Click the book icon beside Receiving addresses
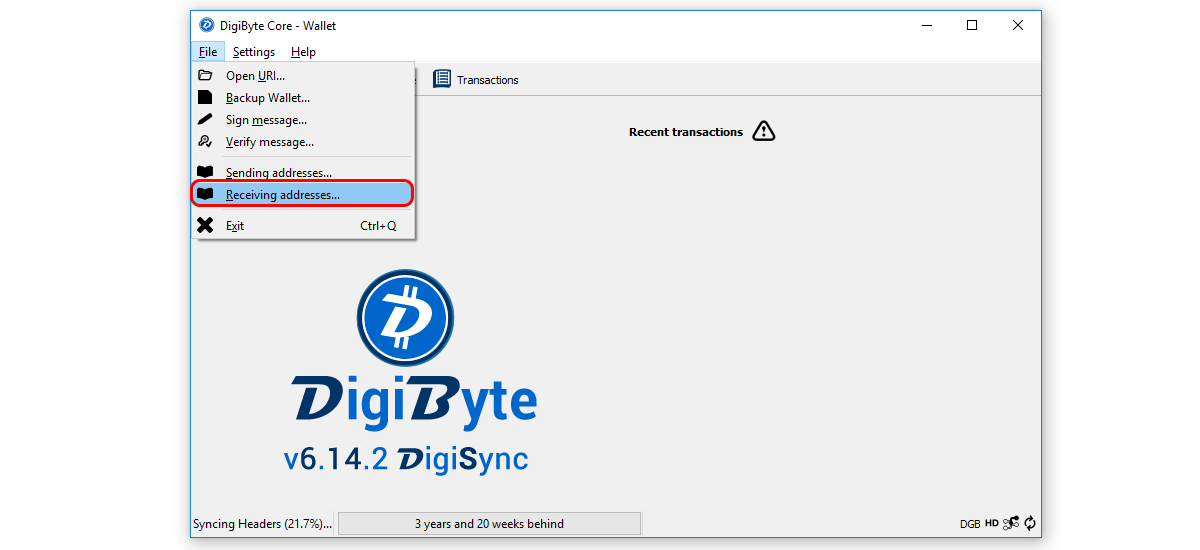The height and width of the screenshot is (550, 1200). pyautogui.click(x=205, y=194)
